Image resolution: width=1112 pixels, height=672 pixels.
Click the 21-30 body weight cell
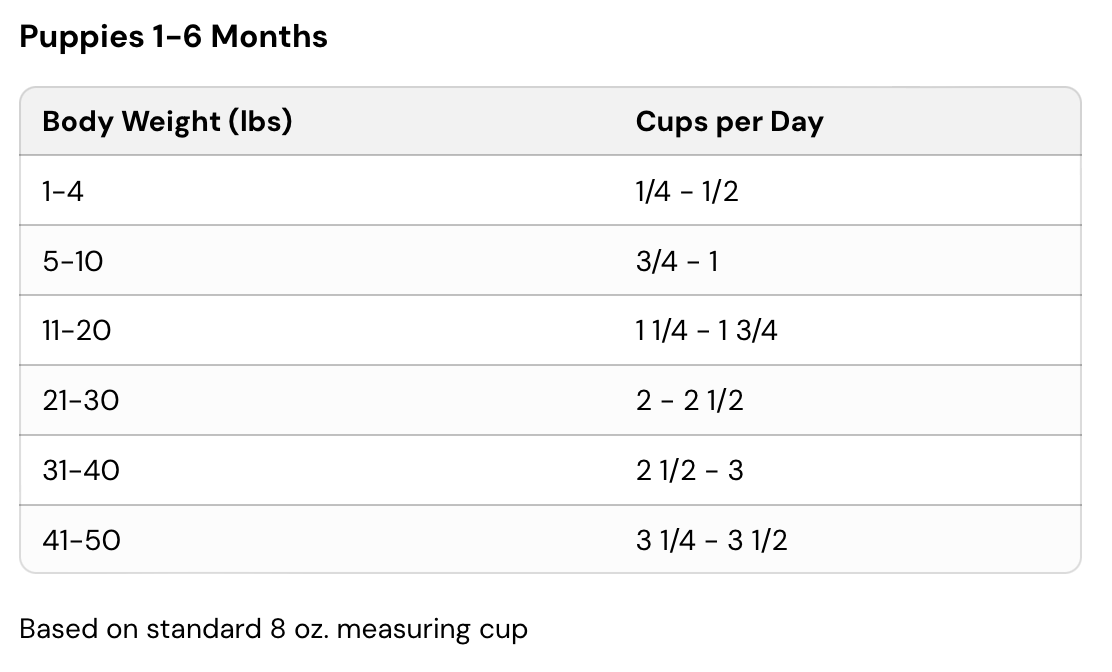81,401
